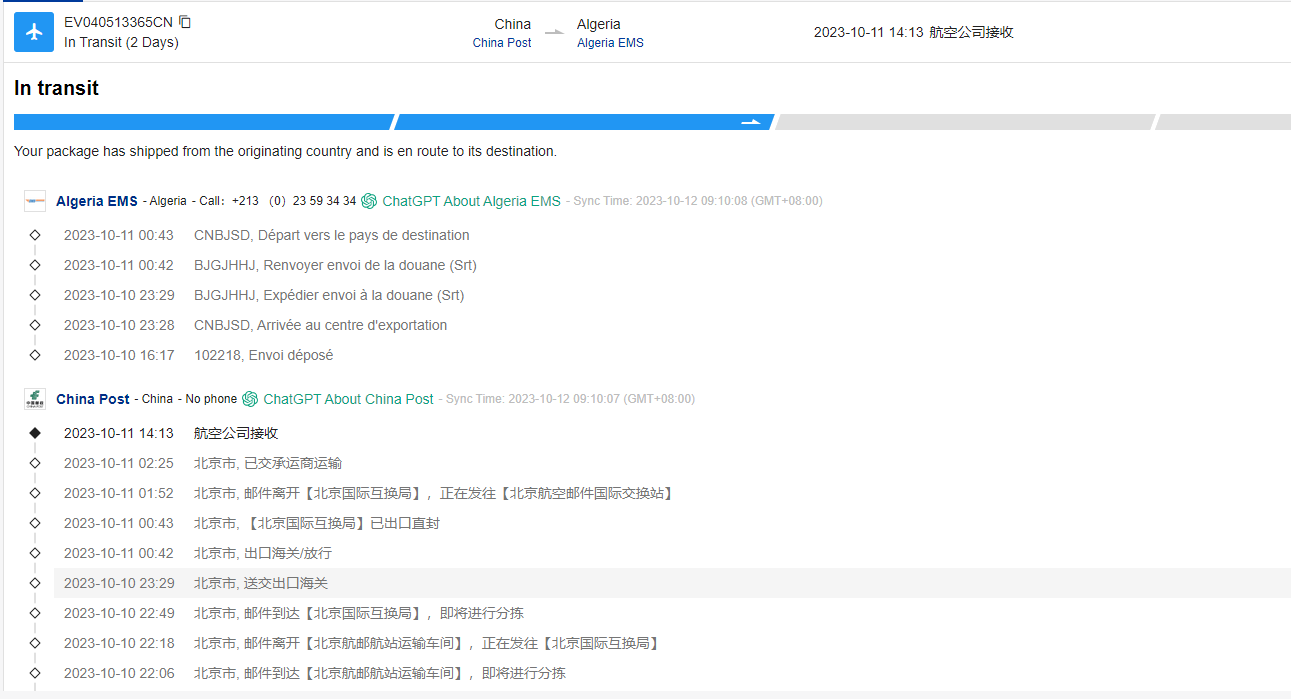1291x699 pixels.
Task: Click '102218, Envoi déposé' row
Action: [264, 355]
